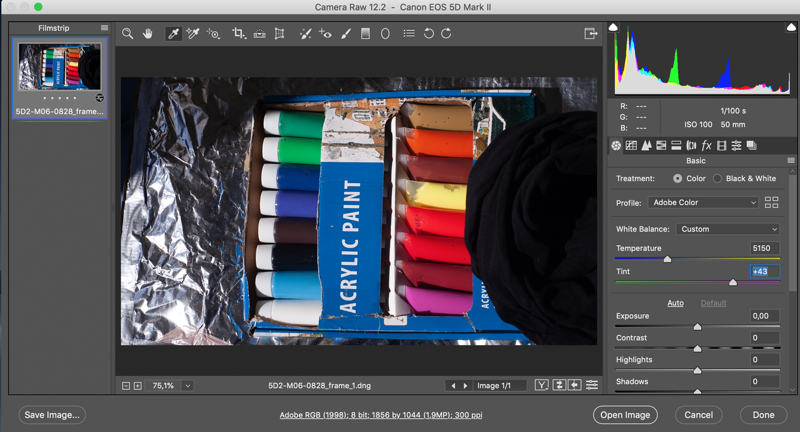Click the zoom in plus button
Screen dimensions: 800x432
click(x=138, y=386)
